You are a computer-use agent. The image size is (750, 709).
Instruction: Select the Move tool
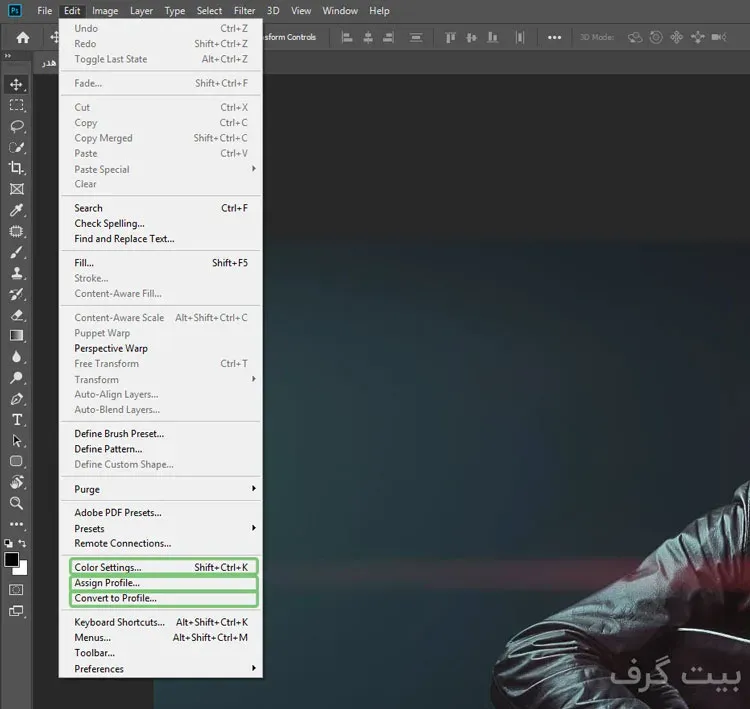pyautogui.click(x=16, y=85)
